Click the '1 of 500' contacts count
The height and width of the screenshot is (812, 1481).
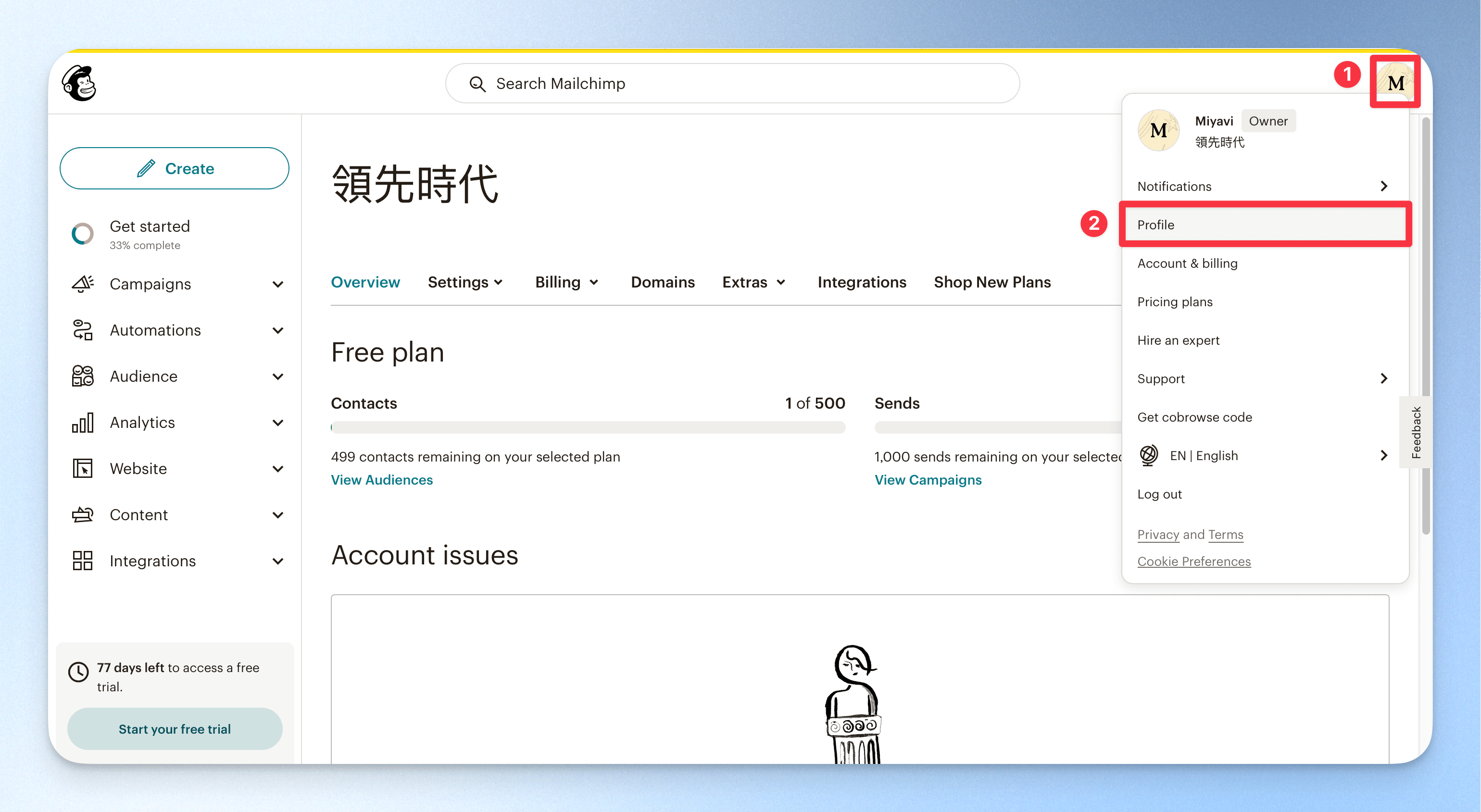815,403
